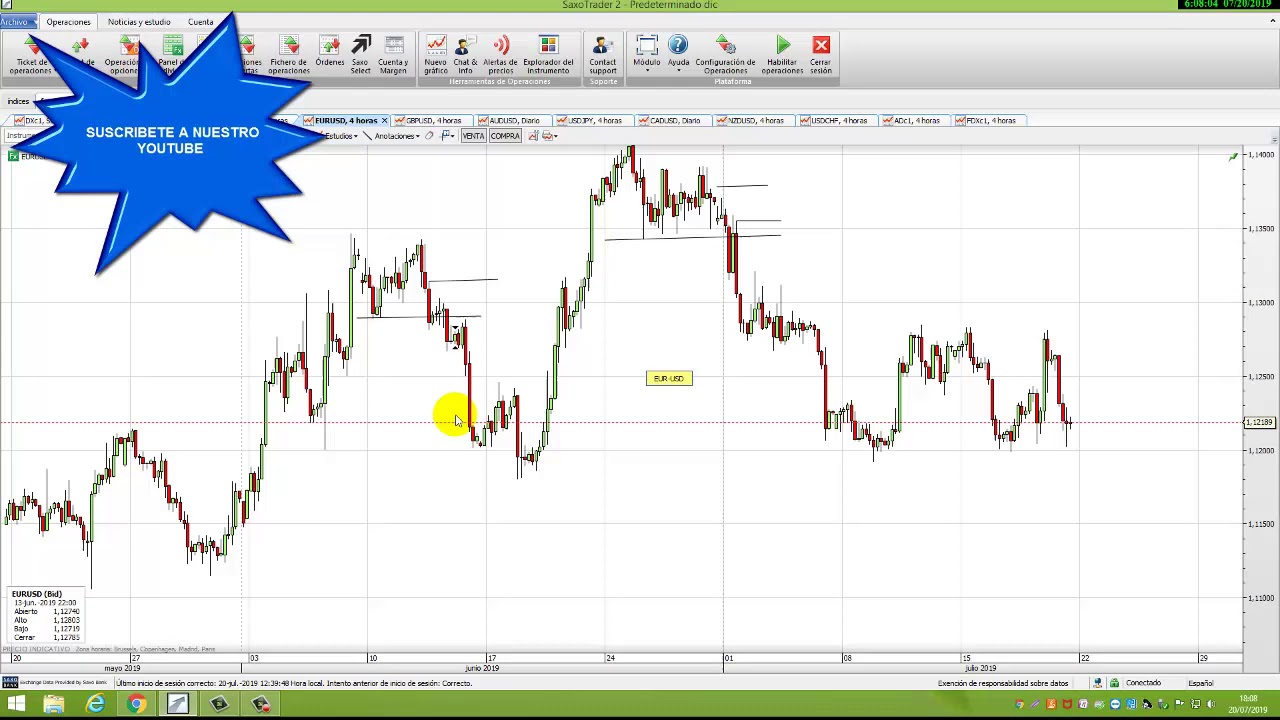Screen dimensions: 1280x720
Task: Launch Saxo Select
Action: click(361, 55)
